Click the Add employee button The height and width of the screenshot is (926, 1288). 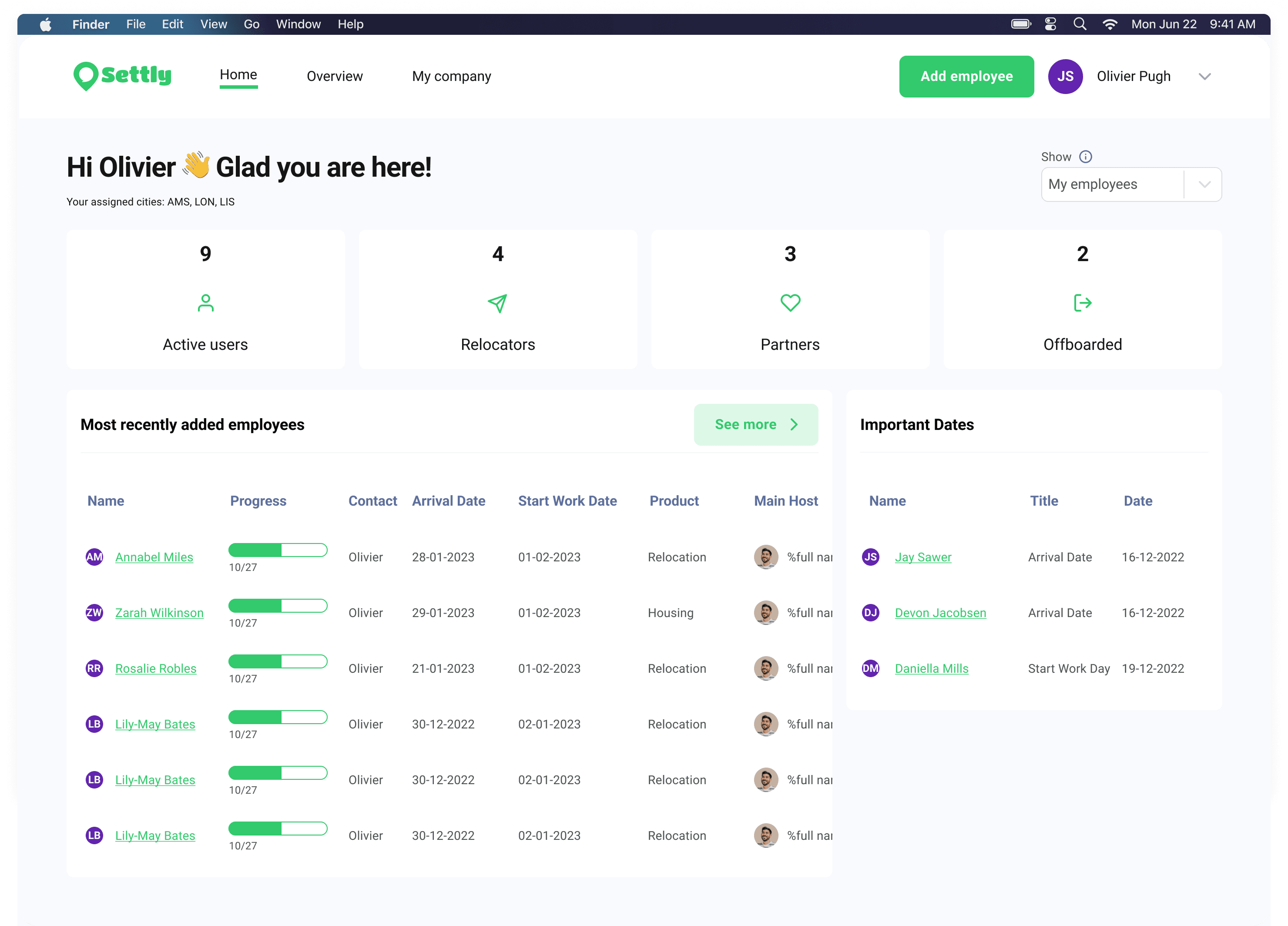[x=966, y=76]
